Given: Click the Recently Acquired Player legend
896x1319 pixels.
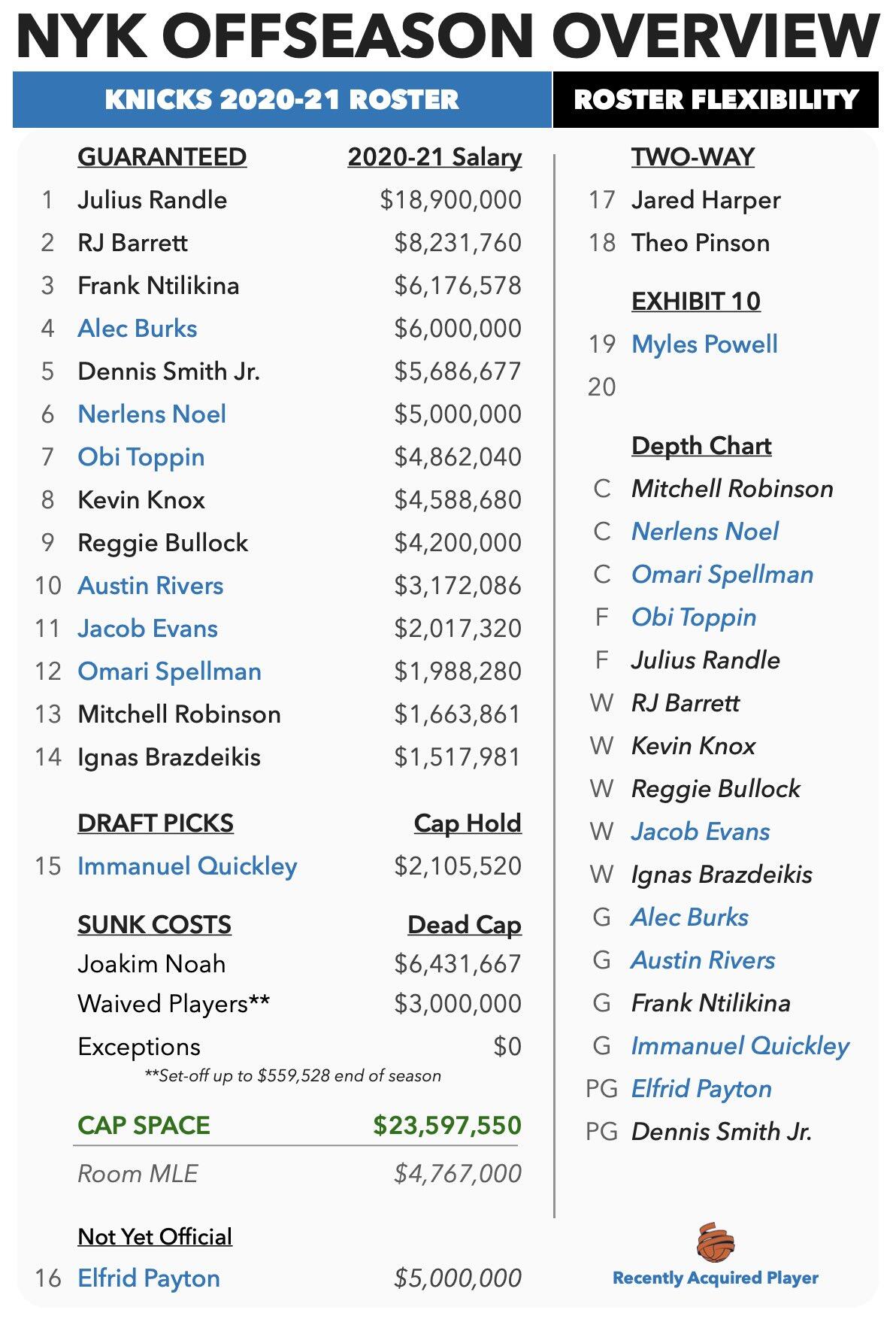Looking at the screenshot, I should tap(716, 1278).
